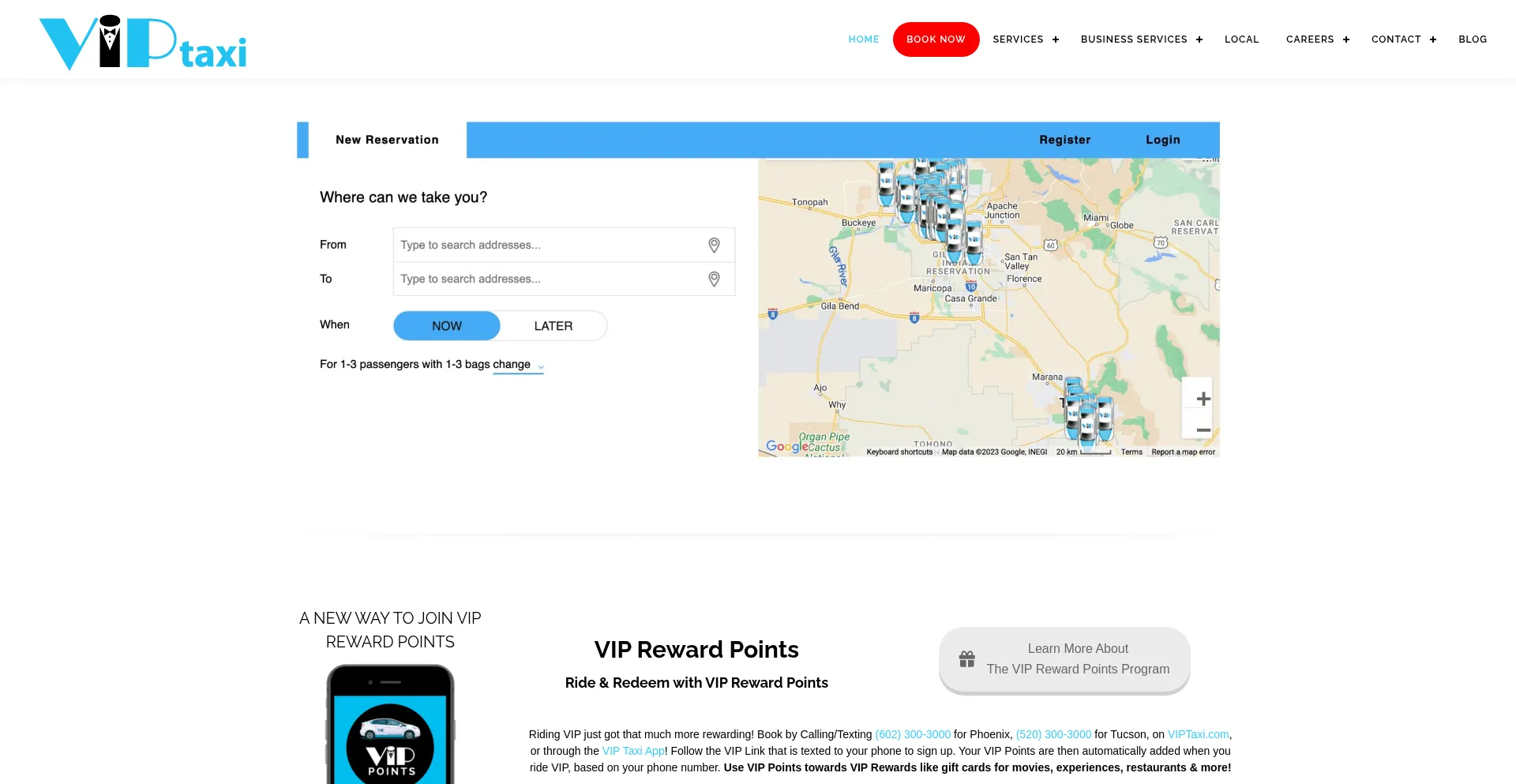1516x784 pixels.
Task: Click From field location pin icon
Action: [x=714, y=246]
